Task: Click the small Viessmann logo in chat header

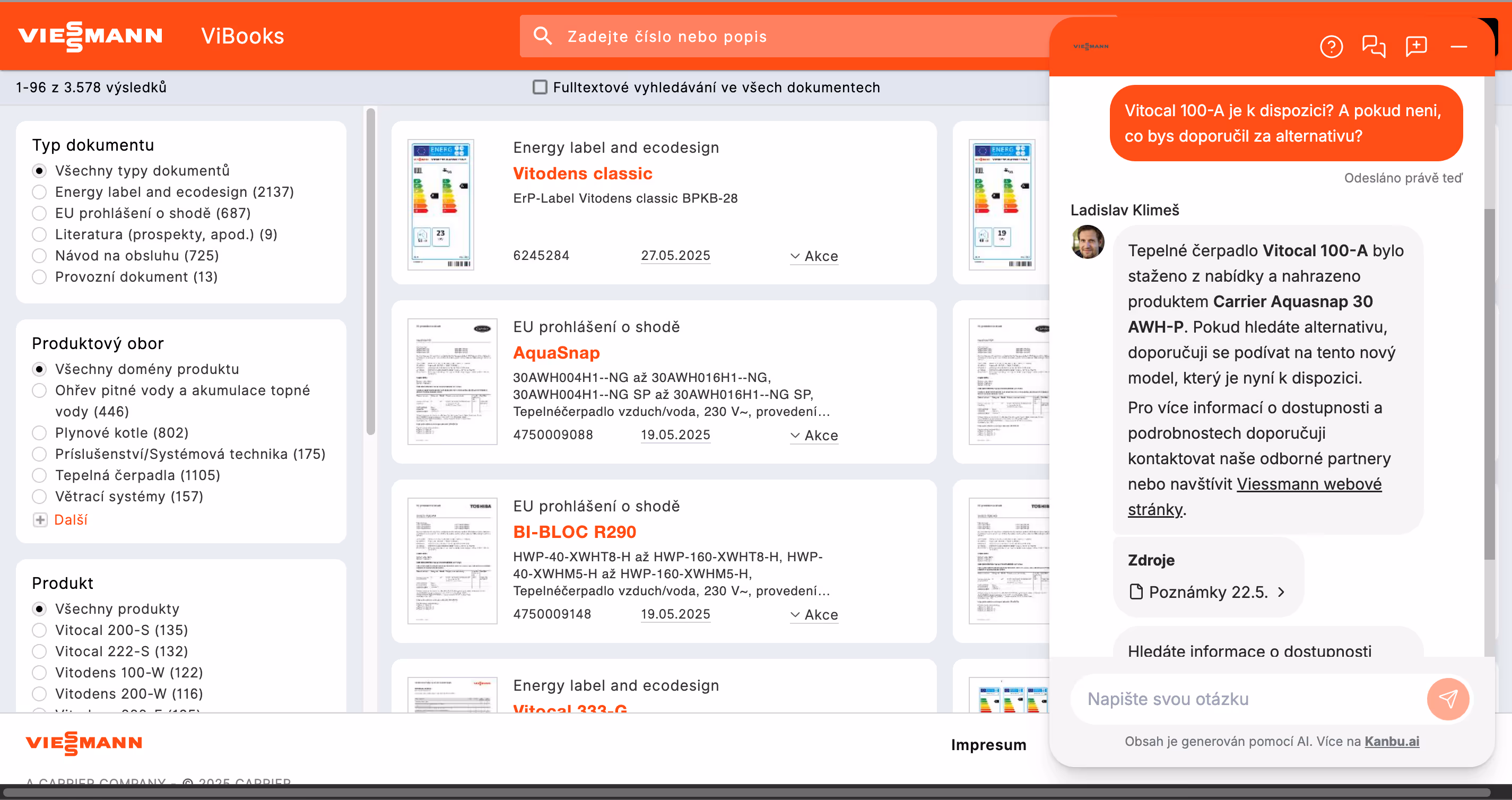Action: [x=1091, y=46]
